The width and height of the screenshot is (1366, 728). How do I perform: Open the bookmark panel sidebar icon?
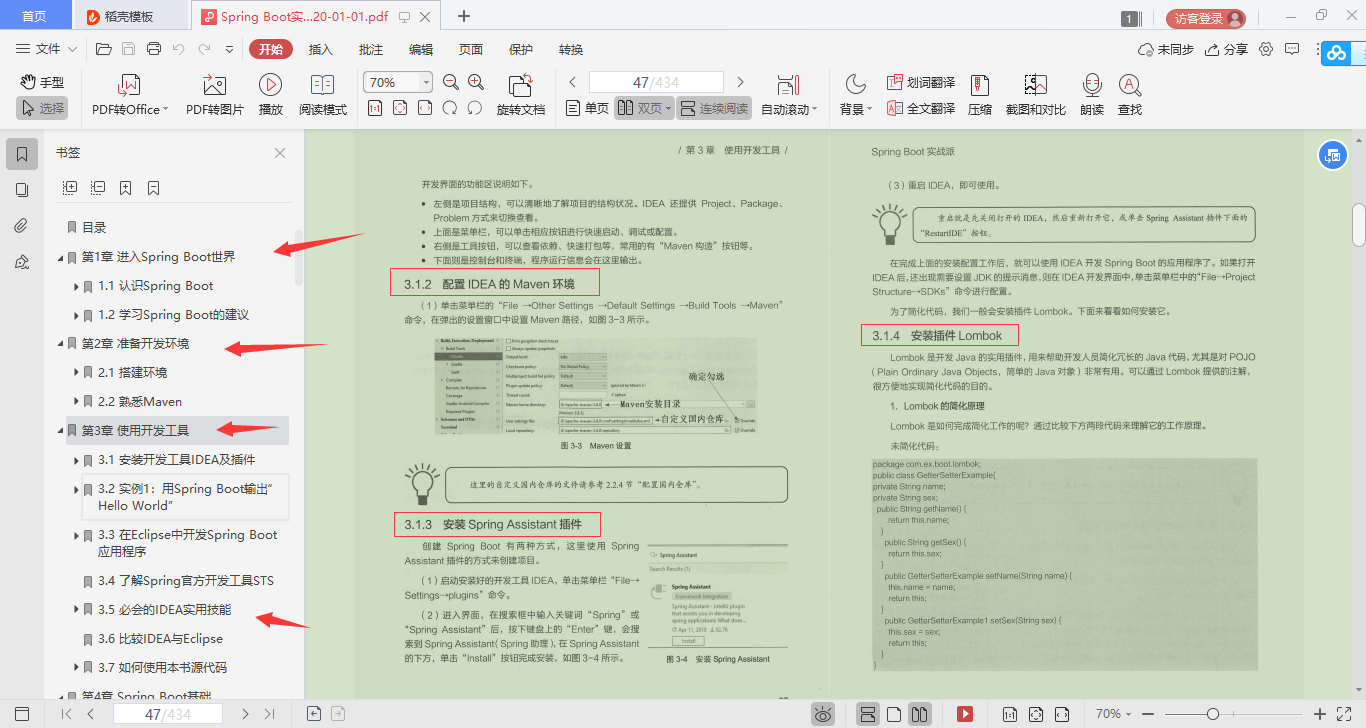pos(22,154)
